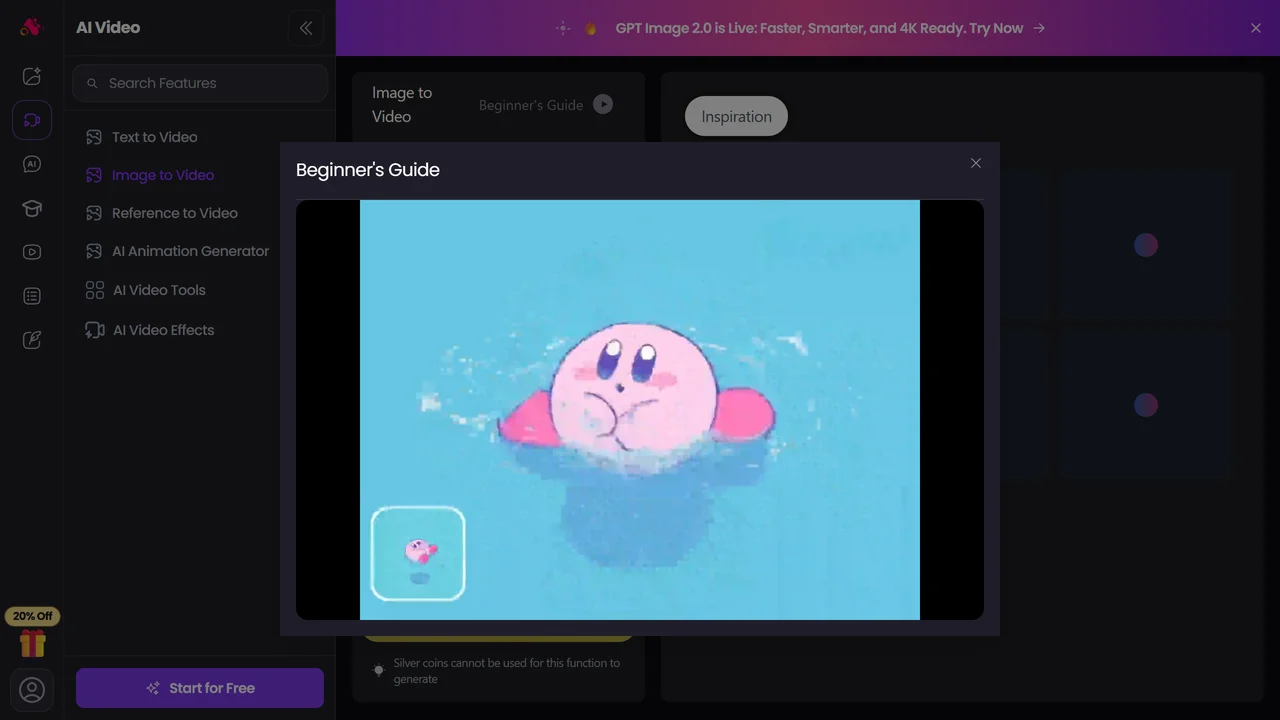Click the Beginner's Guide link in the panel header
Viewport: 1280px width, 720px height.
(531, 105)
